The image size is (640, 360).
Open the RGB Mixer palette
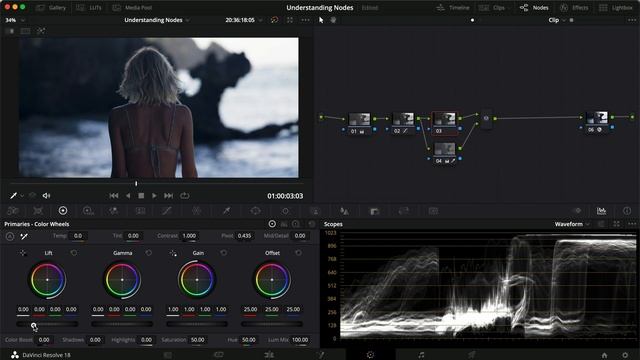tap(113, 211)
